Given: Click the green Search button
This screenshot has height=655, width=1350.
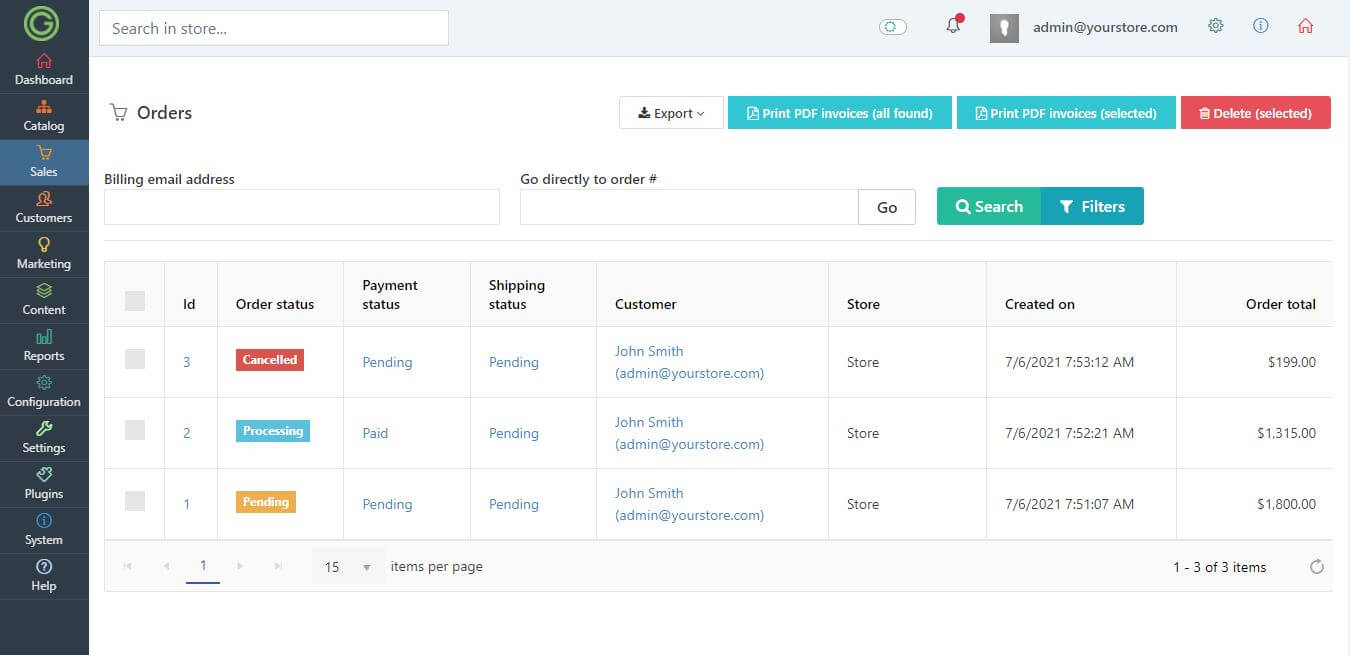Looking at the screenshot, I should [x=989, y=206].
